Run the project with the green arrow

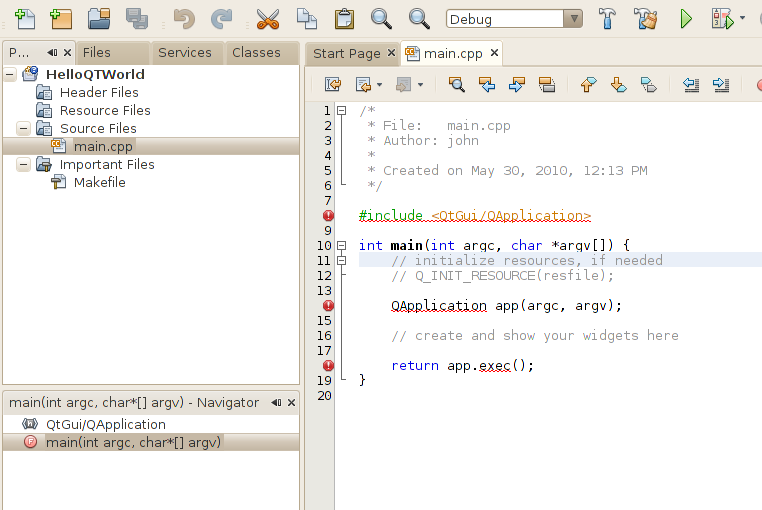pos(686,18)
